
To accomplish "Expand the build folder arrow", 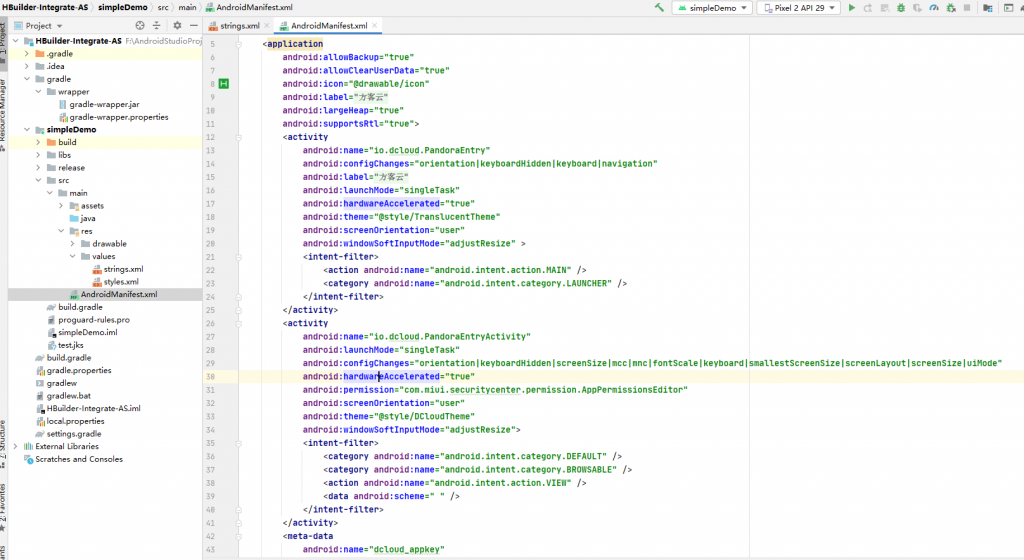I will pyautogui.click(x=39, y=142).
